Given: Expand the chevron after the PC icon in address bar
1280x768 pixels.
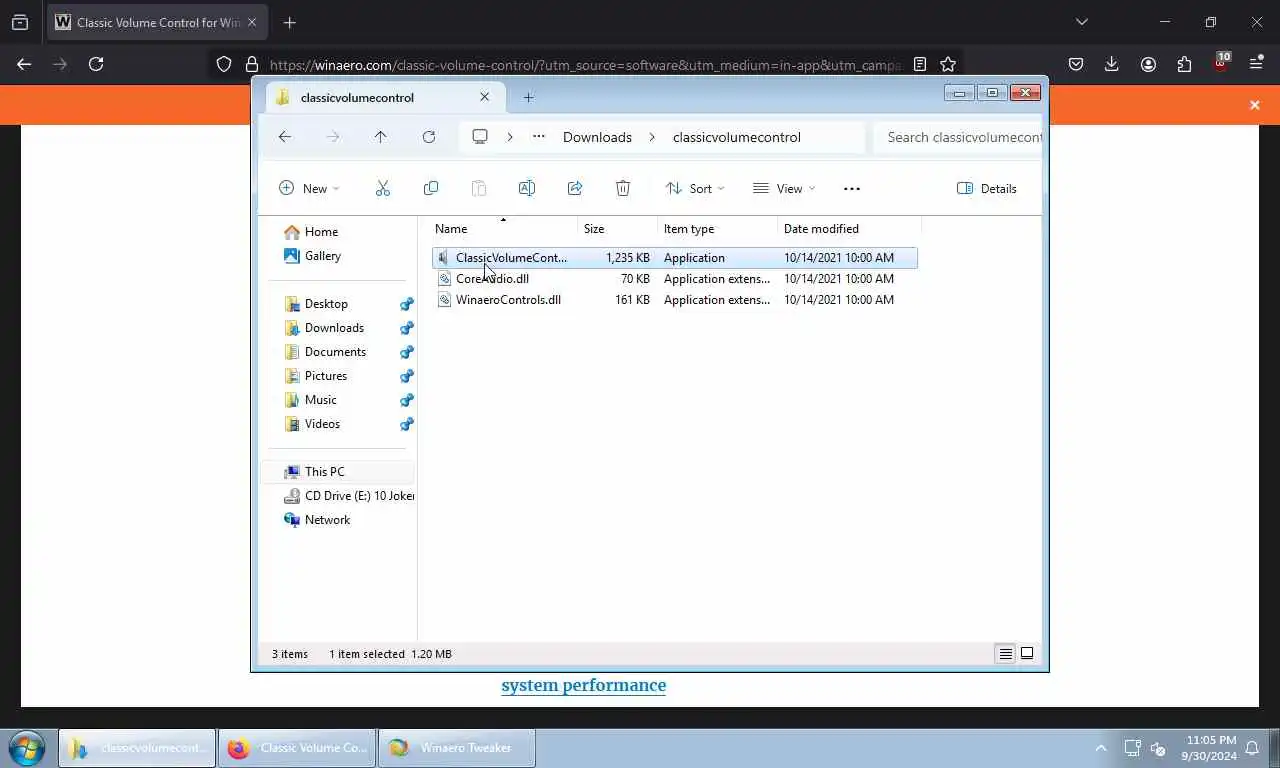Looking at the screenshot, I should 509,137.
